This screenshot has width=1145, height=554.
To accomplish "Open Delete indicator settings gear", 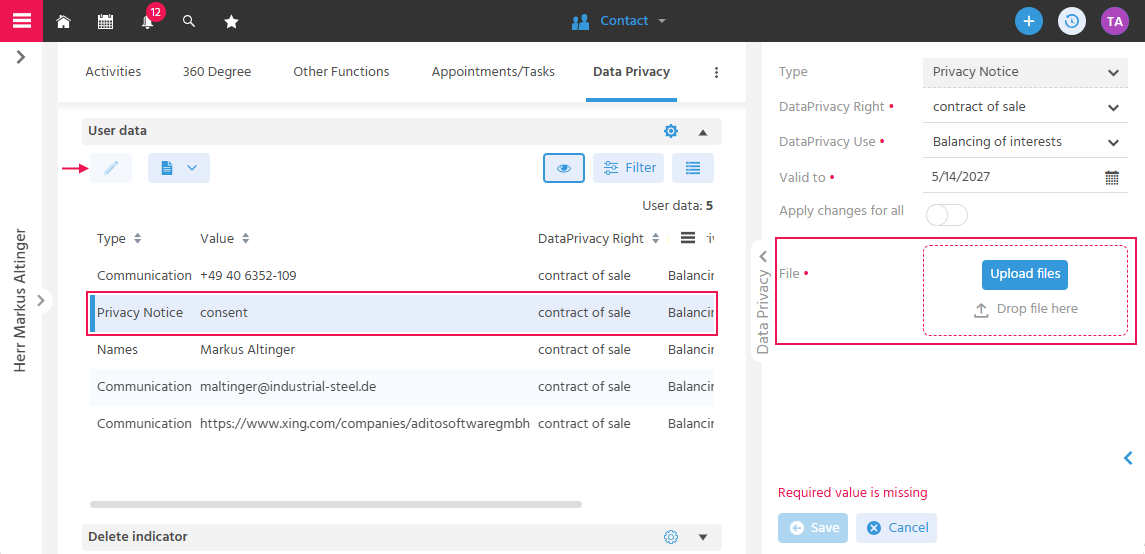I will (671, 537).
